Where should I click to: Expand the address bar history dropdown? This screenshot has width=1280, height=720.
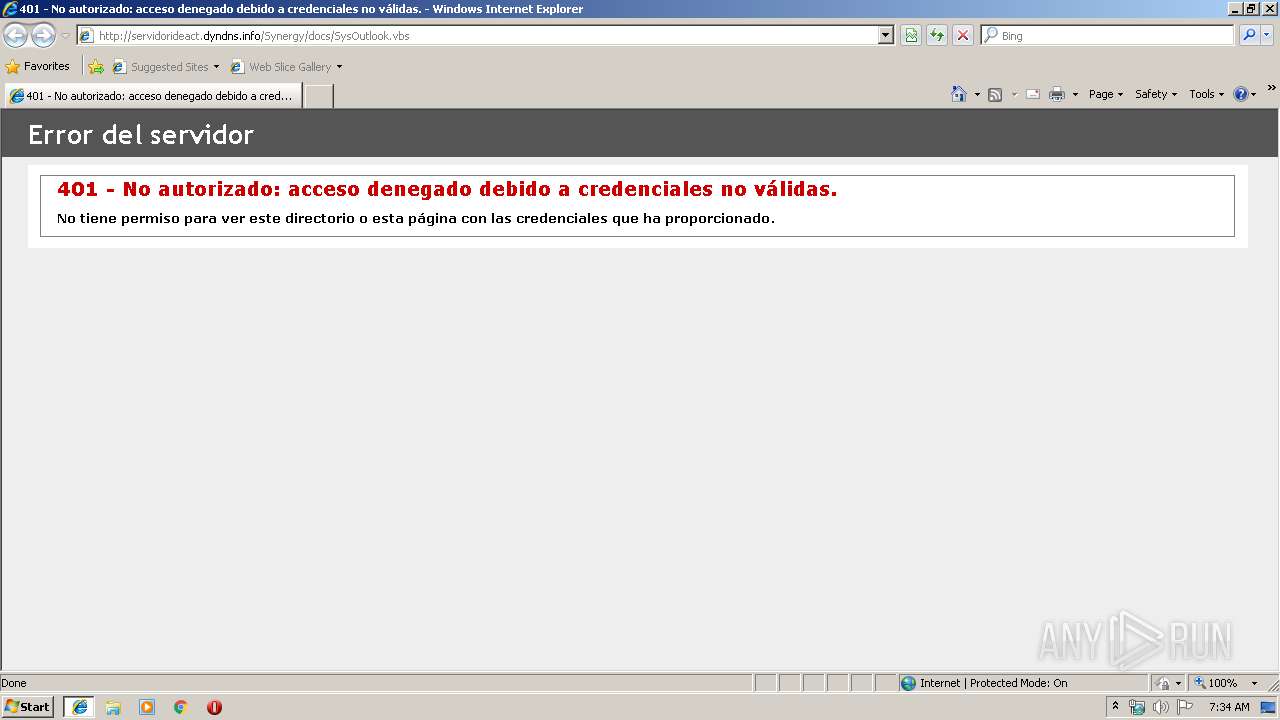point(886,35)
